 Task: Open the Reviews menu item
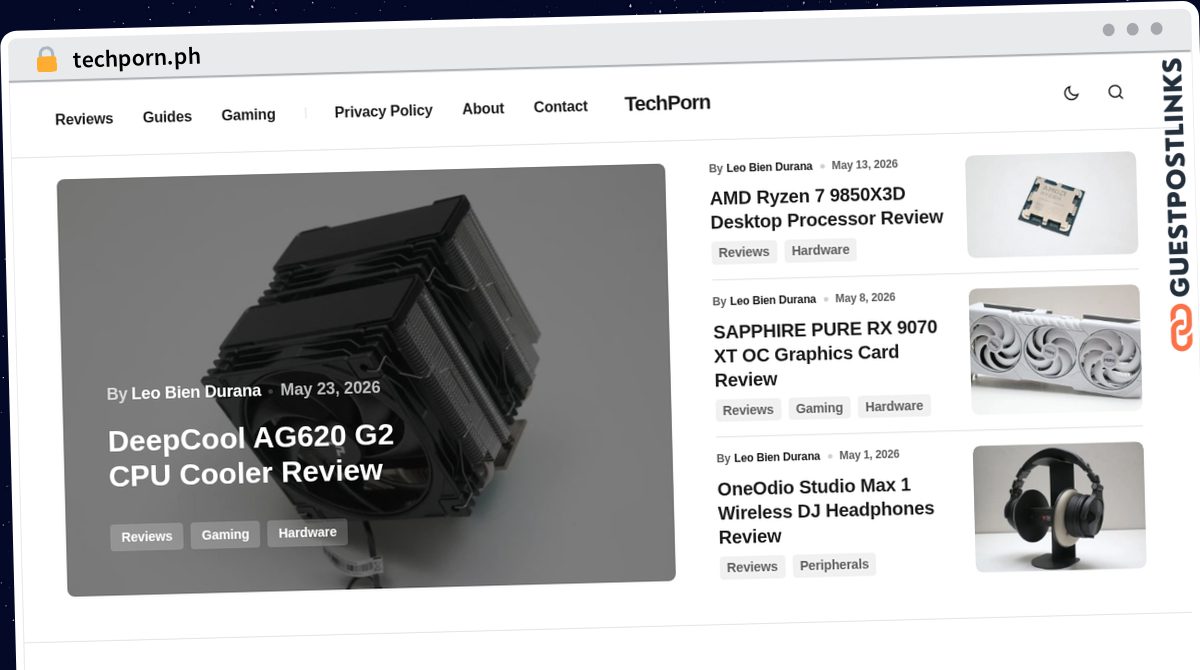(84, 119)
